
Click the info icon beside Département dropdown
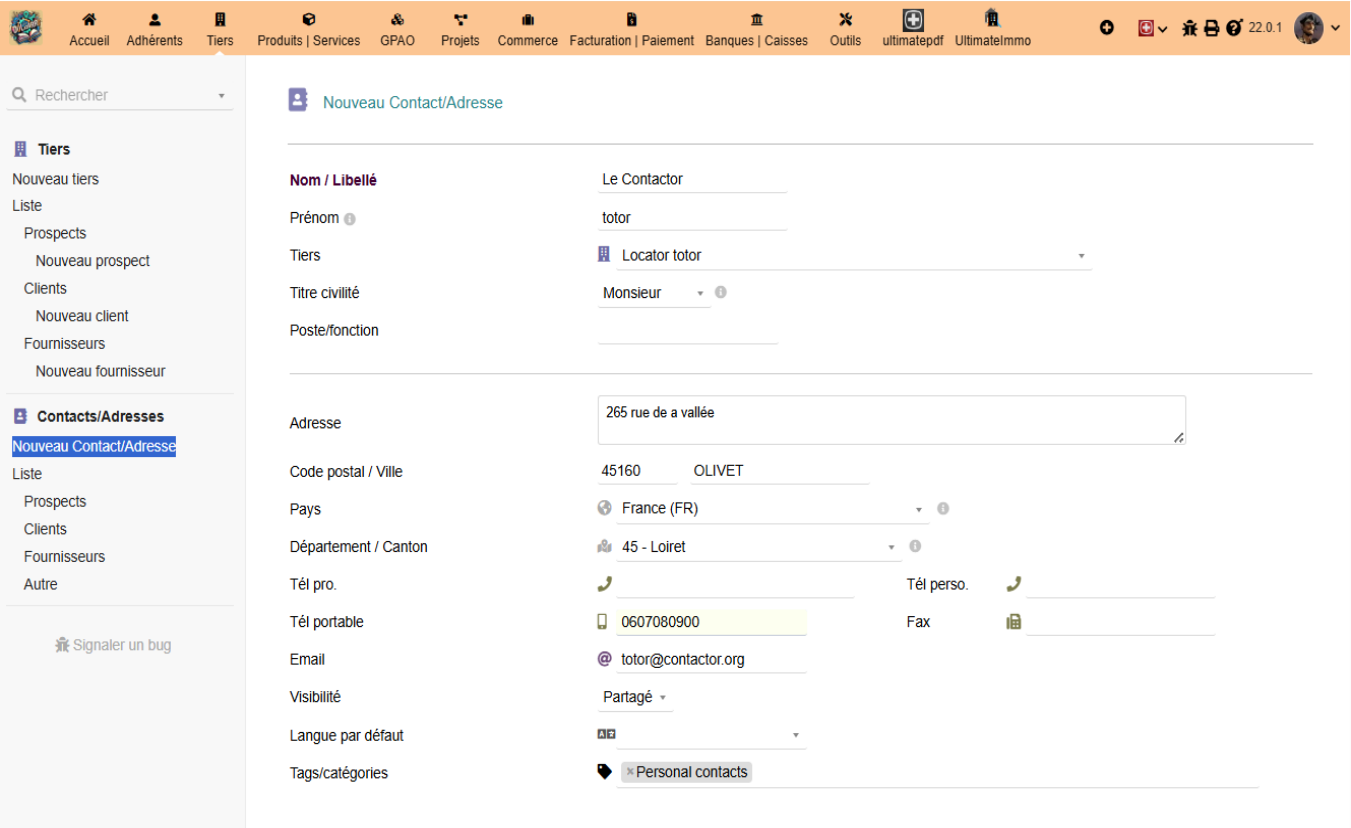(915, 546)
